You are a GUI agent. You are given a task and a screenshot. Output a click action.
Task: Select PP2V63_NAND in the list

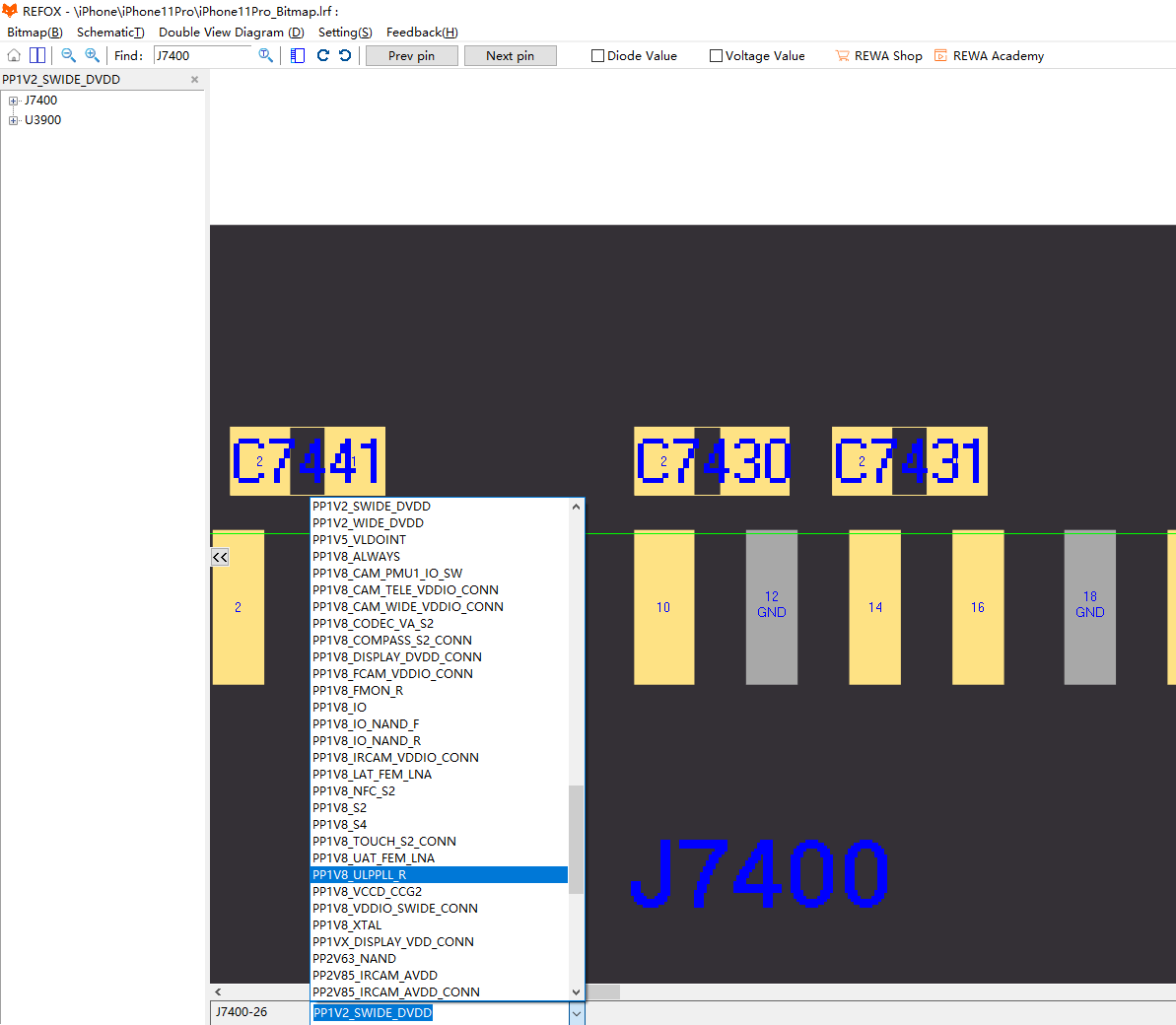point(439,959)
